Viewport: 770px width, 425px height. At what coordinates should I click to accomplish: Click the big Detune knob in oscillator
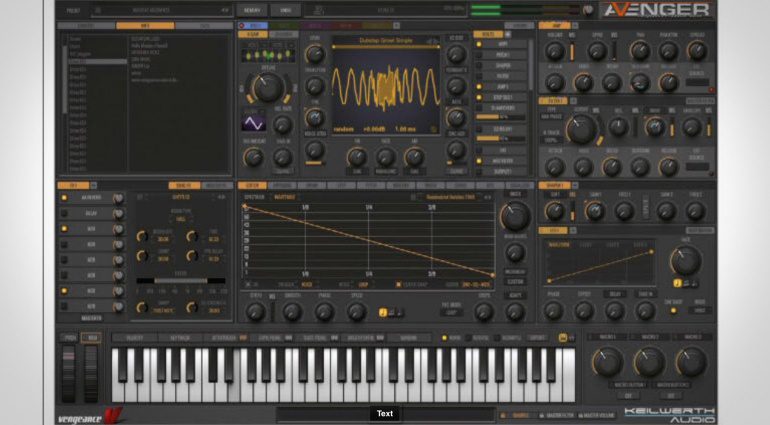[266, 87]
